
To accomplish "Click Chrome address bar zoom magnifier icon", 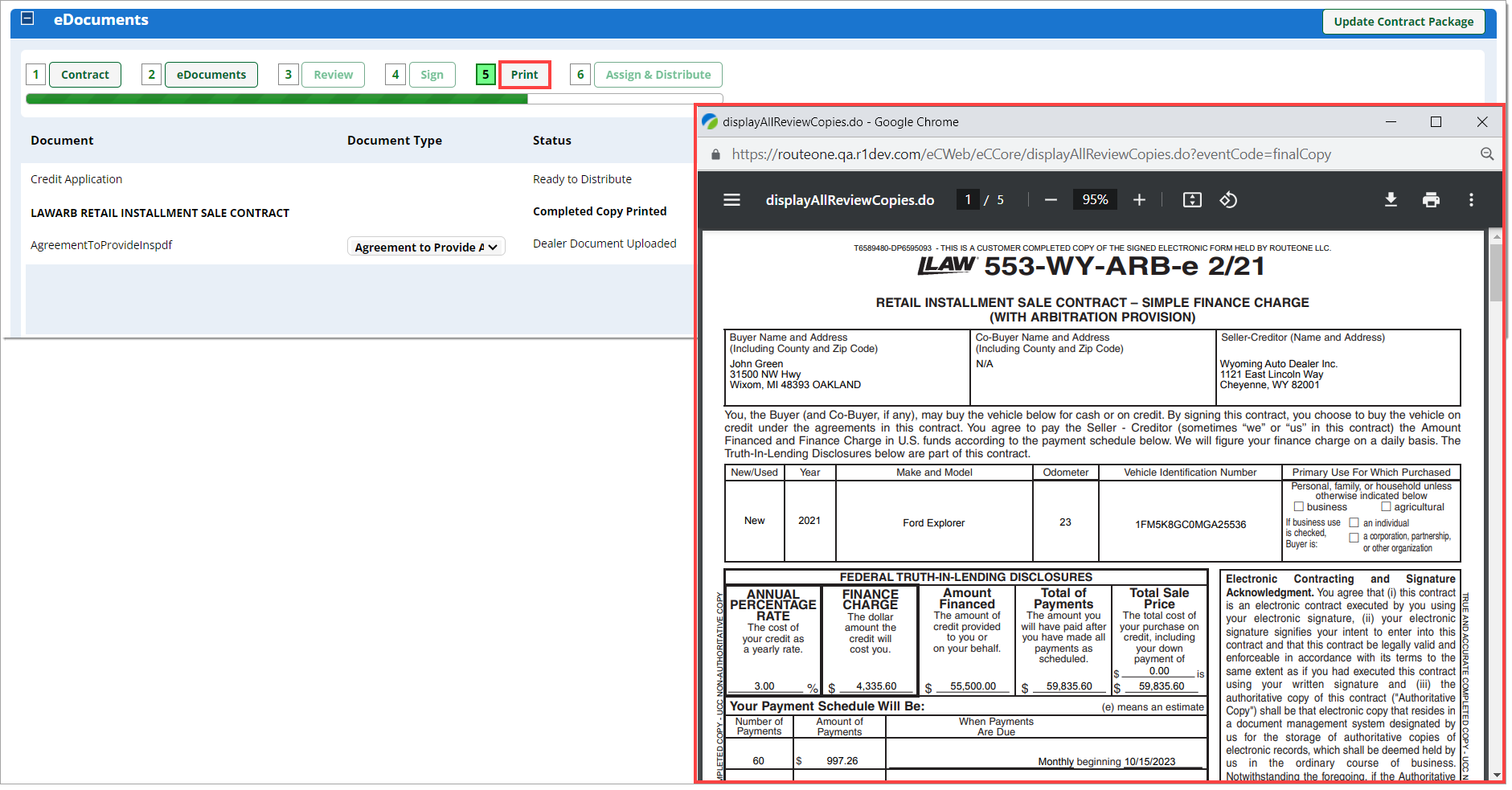I will coord(1487,154).
